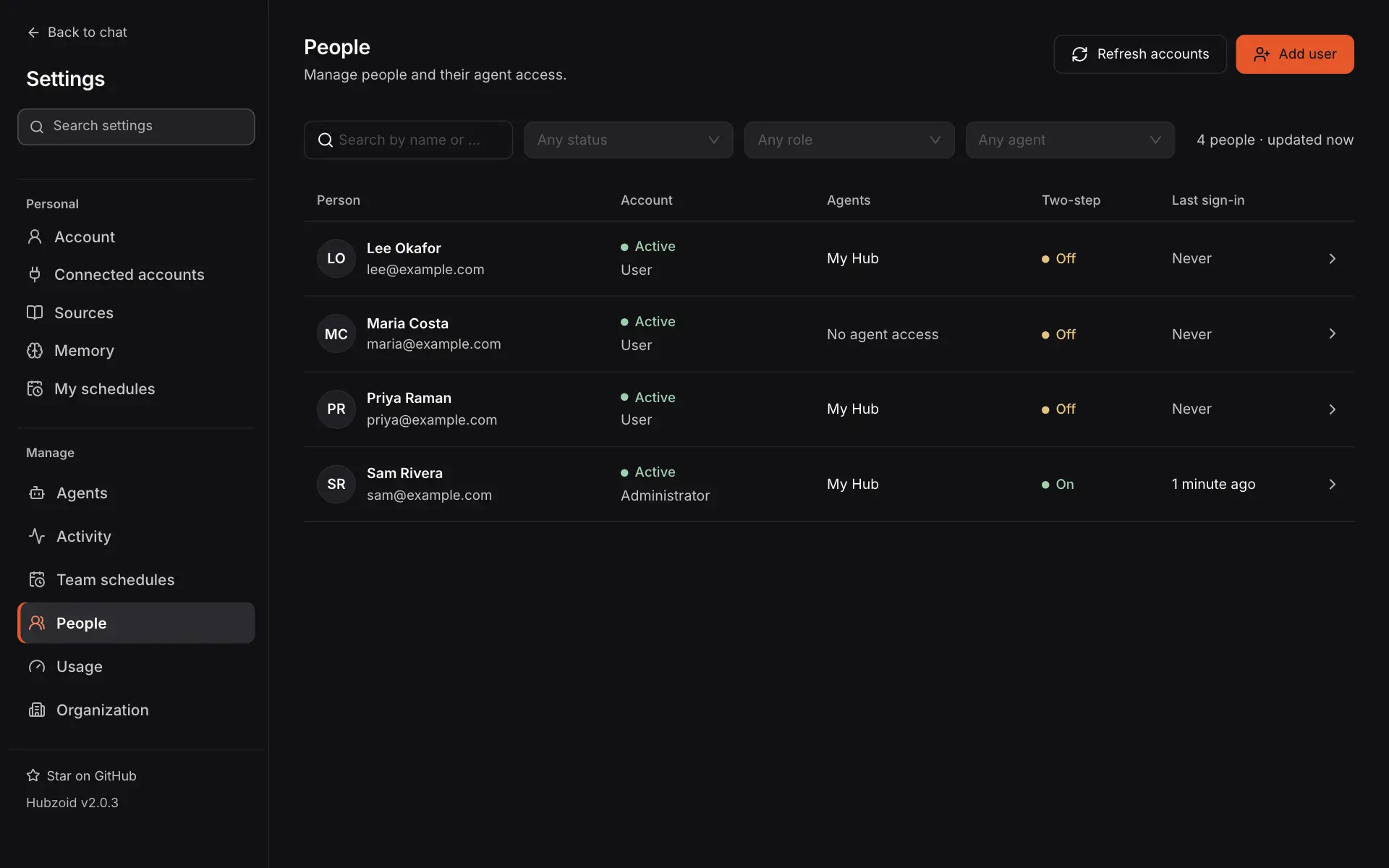The image size is (1389, 868).
Task: Navigate to Connected accounts
Action: tap(136, 275)
